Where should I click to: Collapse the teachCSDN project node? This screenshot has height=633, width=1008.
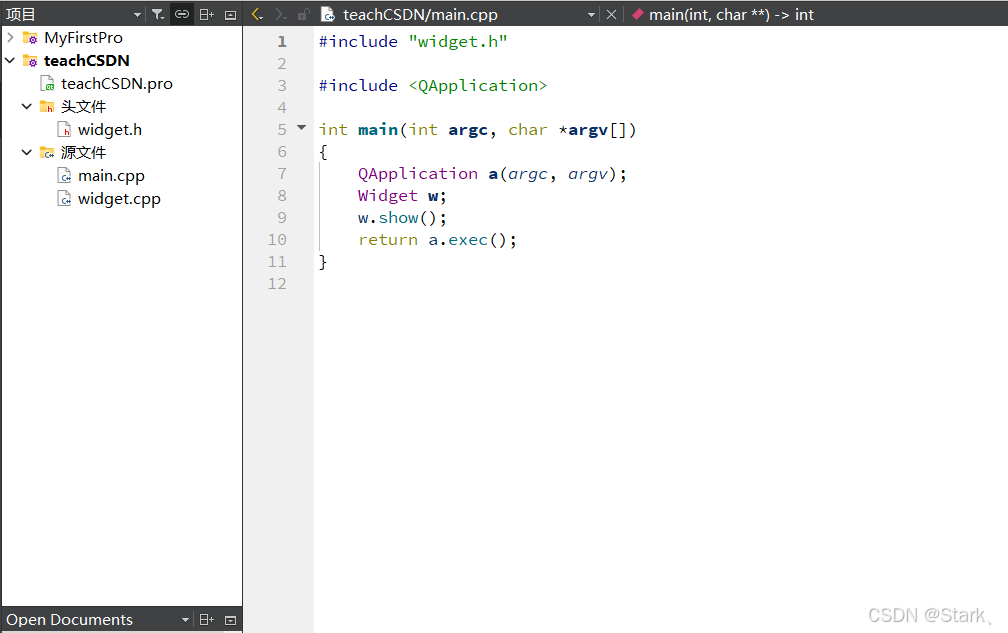point(10,60)
